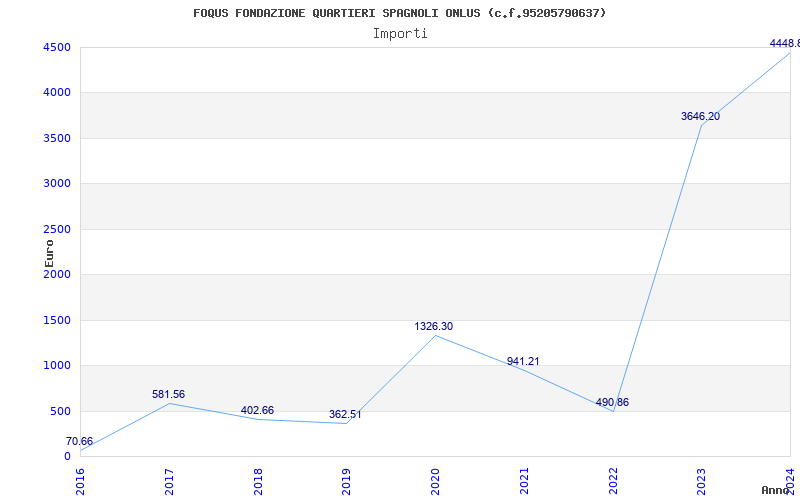Screen dimensions: 800x500
Task: Select the 490.86 data label
Action: [x=612, y=402]
